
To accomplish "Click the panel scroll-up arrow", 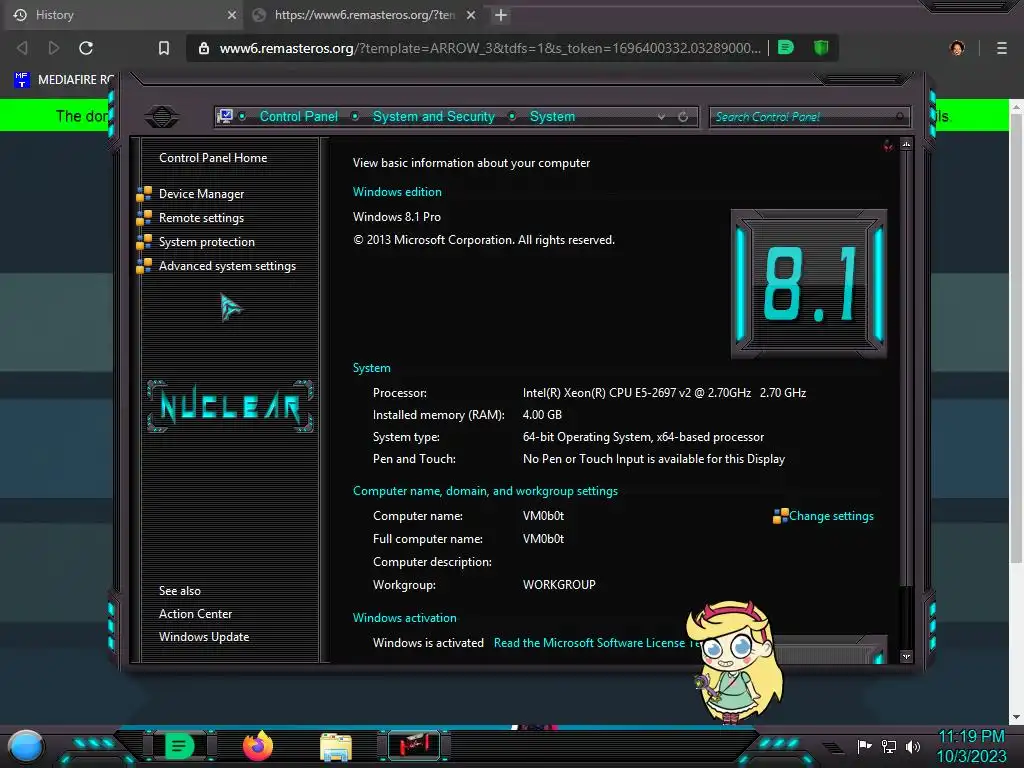I will pyautogui.click(x=906, y=144).
